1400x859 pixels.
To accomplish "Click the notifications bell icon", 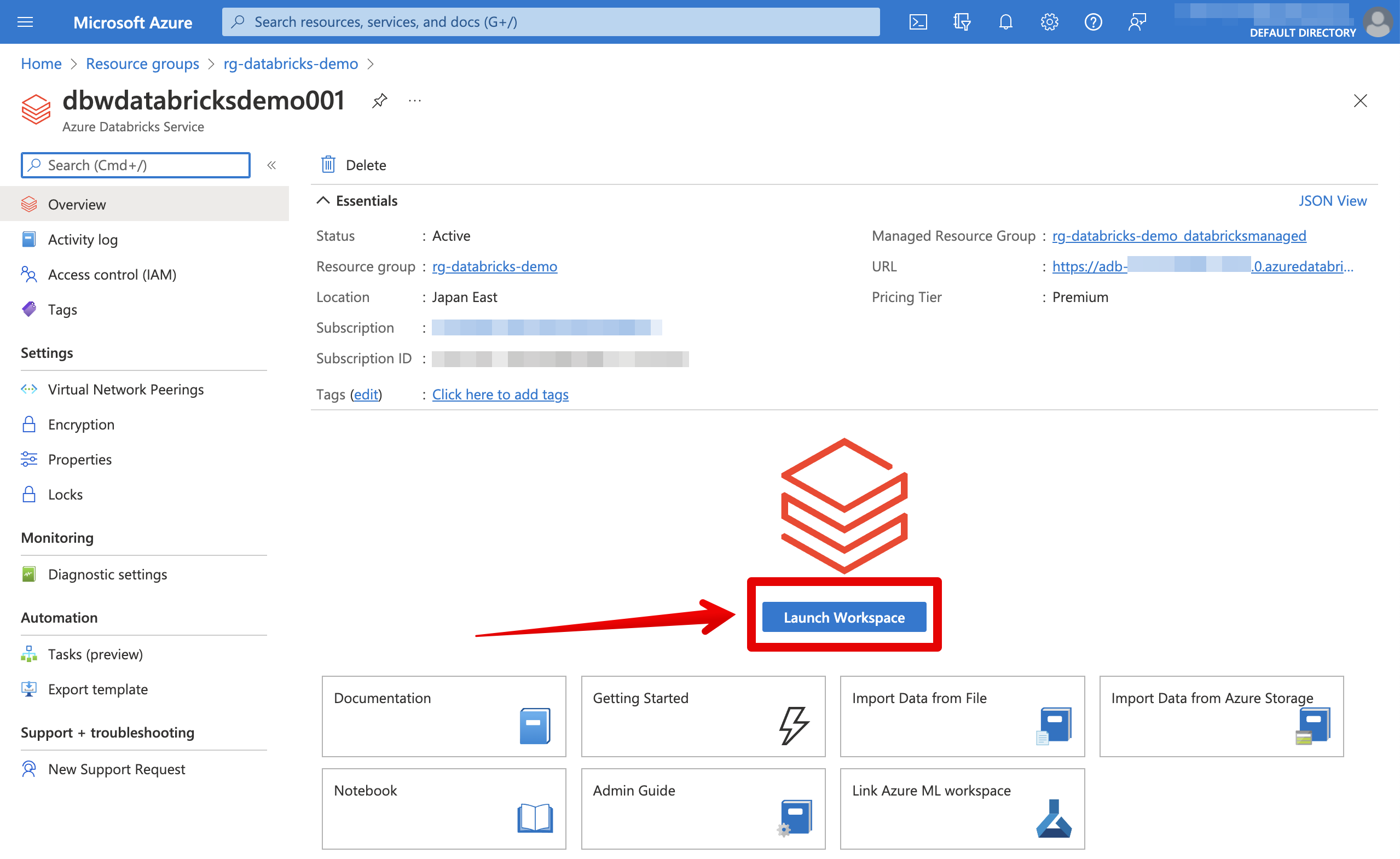I will 1006,22.
